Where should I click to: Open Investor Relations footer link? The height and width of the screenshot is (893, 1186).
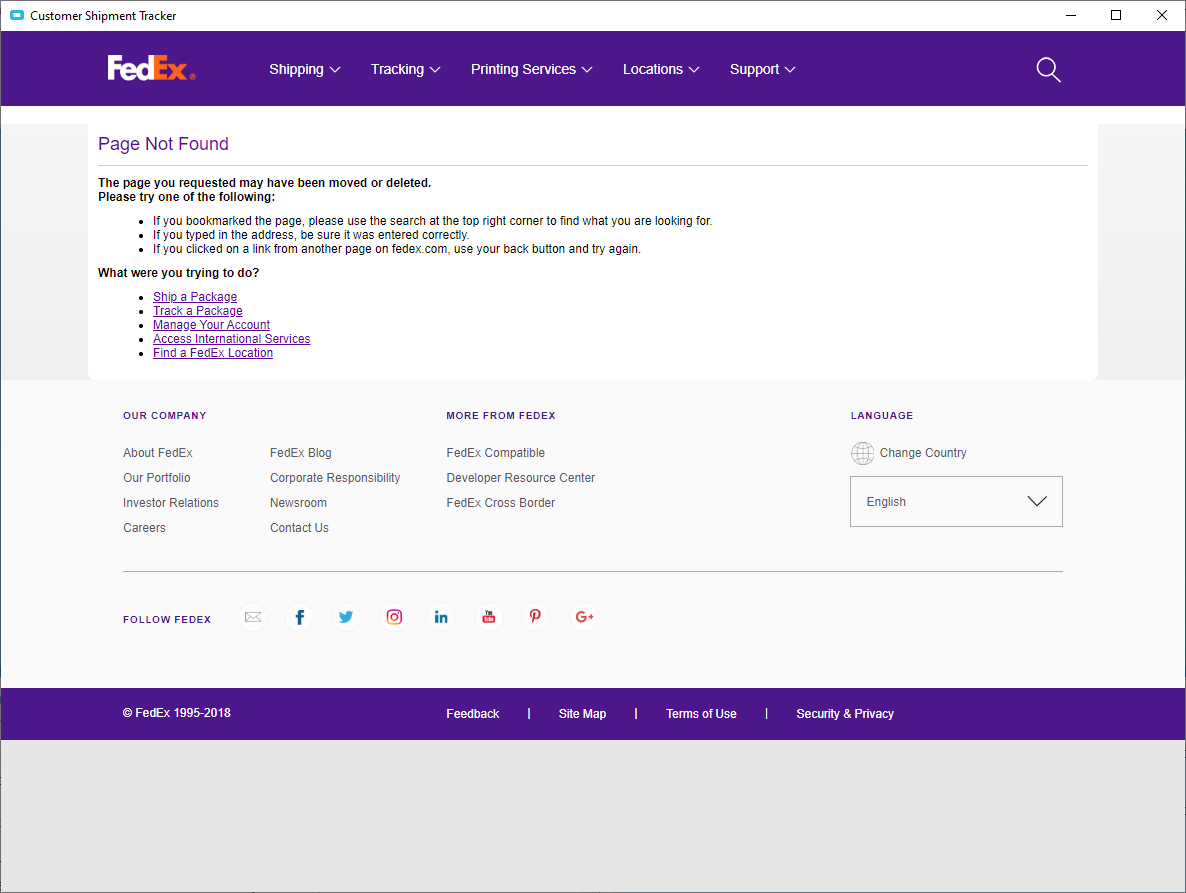pos(171,503)
